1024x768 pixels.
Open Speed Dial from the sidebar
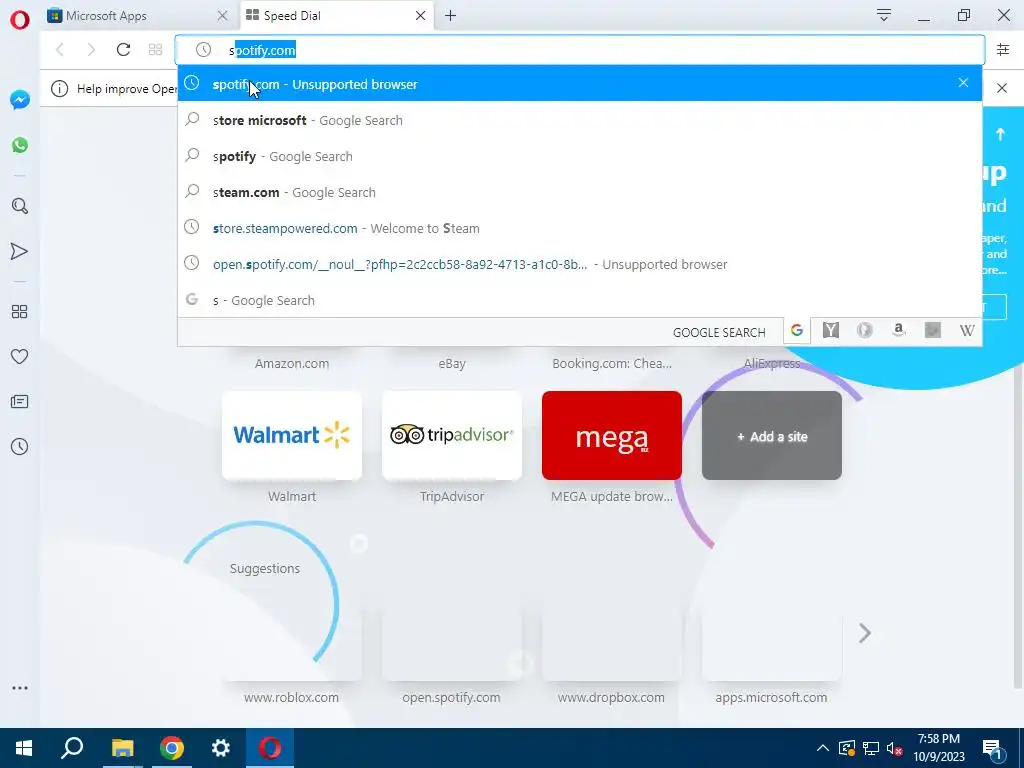tap(20, 312)
